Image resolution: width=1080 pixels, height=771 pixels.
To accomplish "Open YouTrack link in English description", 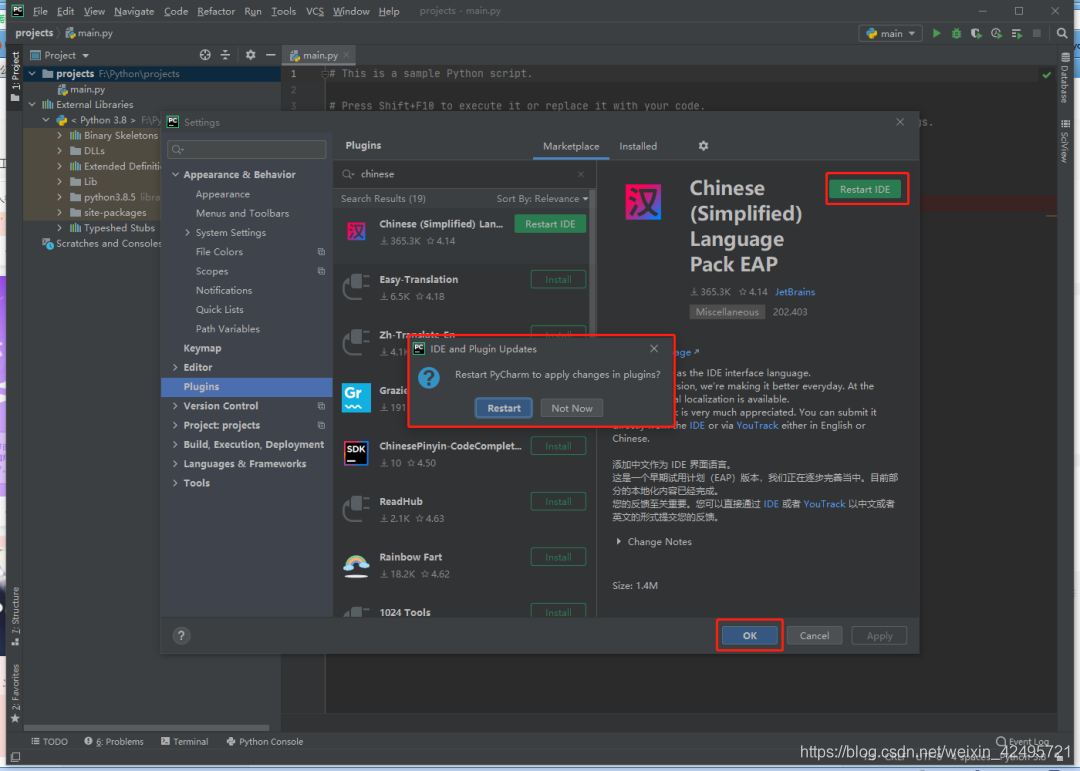I will coord(757,425).
